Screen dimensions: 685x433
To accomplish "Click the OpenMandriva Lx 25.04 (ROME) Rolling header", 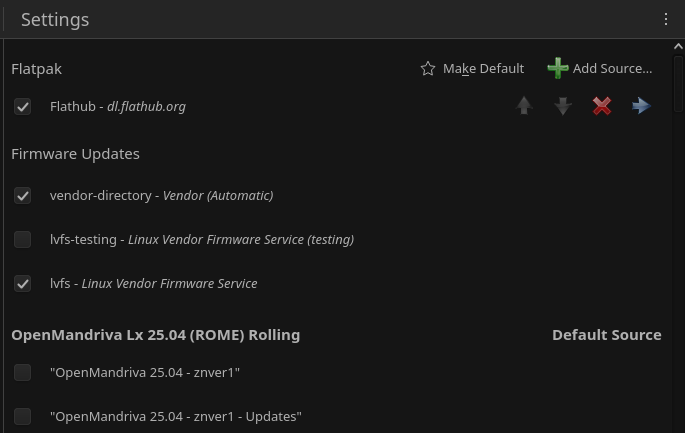I will [156, 335].
